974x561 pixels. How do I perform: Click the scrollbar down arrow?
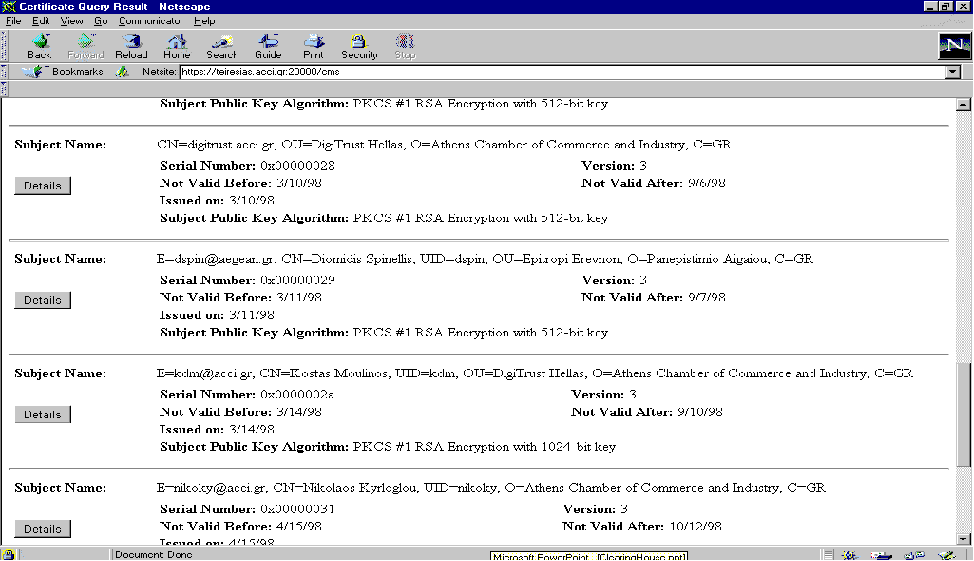point(963,539)
